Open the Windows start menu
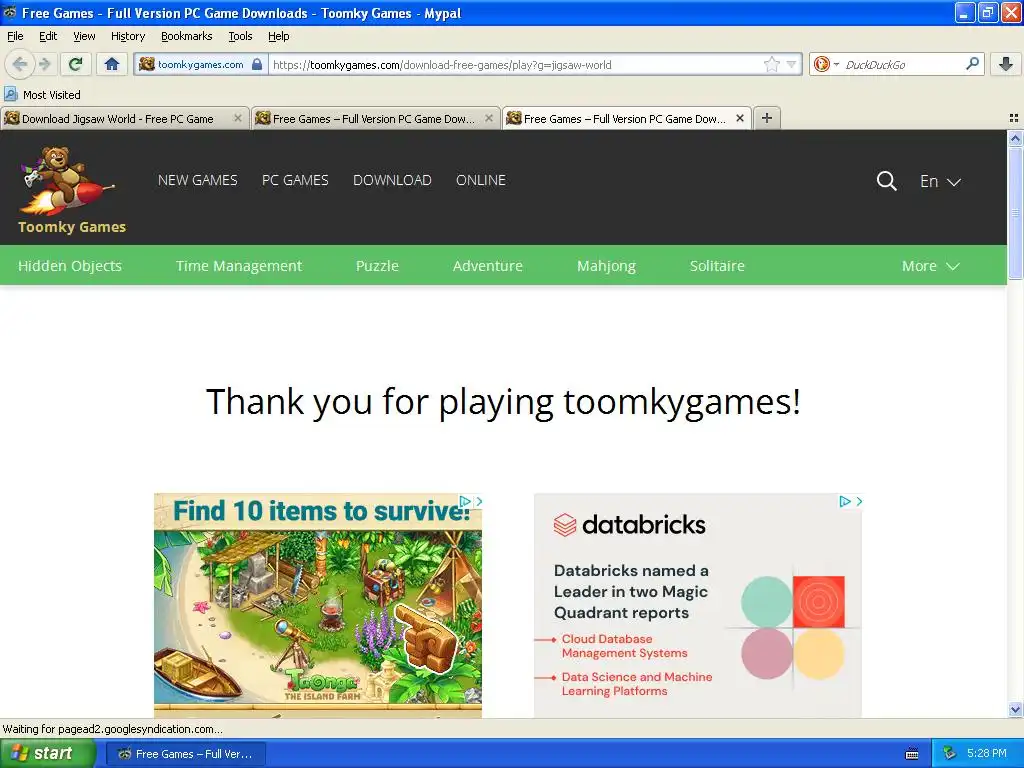The width and height of the screenshot is (1024, 768). (46, 753)
